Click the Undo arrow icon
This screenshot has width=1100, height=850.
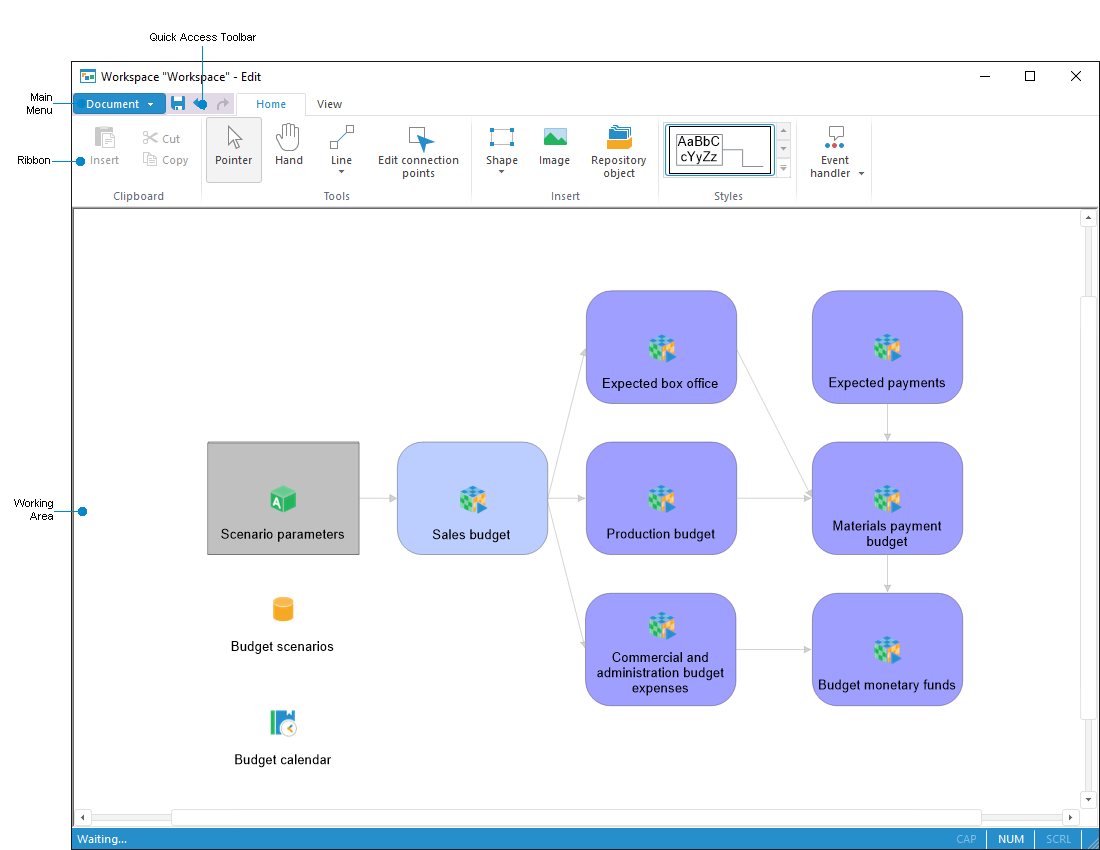tap(201, 104)
